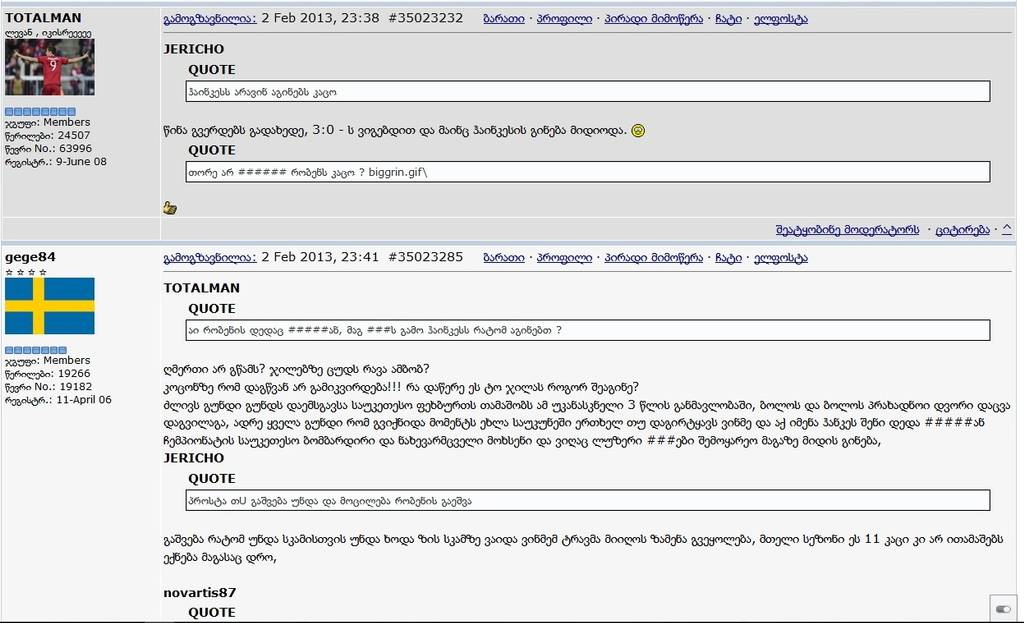Click the date '2 Feb 2013, 23:41'
The image size is (1024, 623).
320,257
